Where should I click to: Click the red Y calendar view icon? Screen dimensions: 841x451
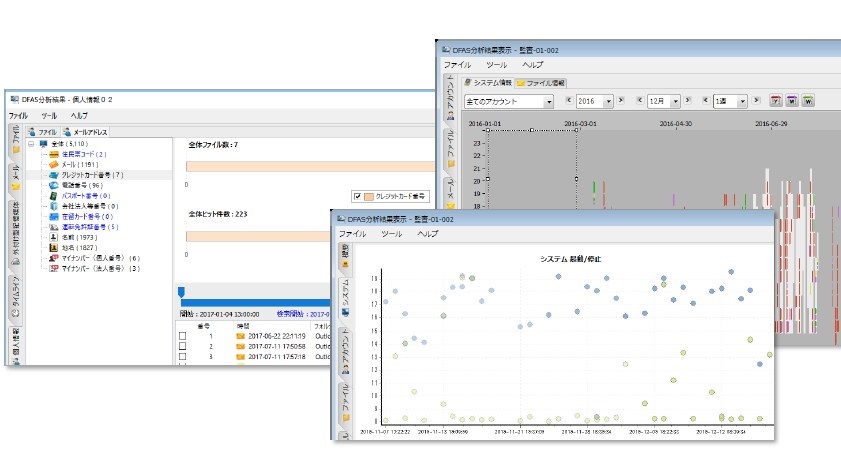click(775, 101)
